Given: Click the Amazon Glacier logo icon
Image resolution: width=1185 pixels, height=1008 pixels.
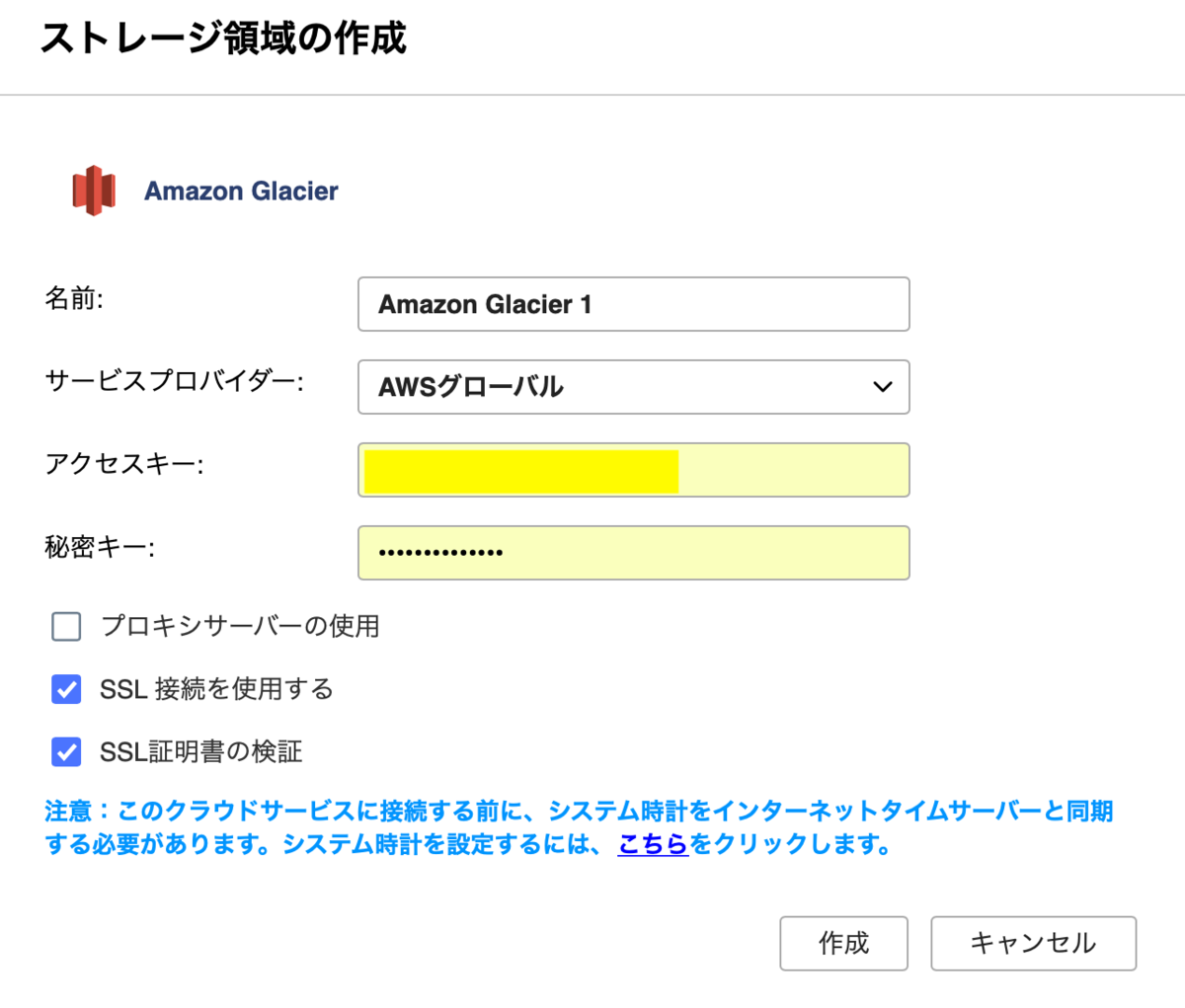Looking at the screenshot, I should tap(94, 191).
